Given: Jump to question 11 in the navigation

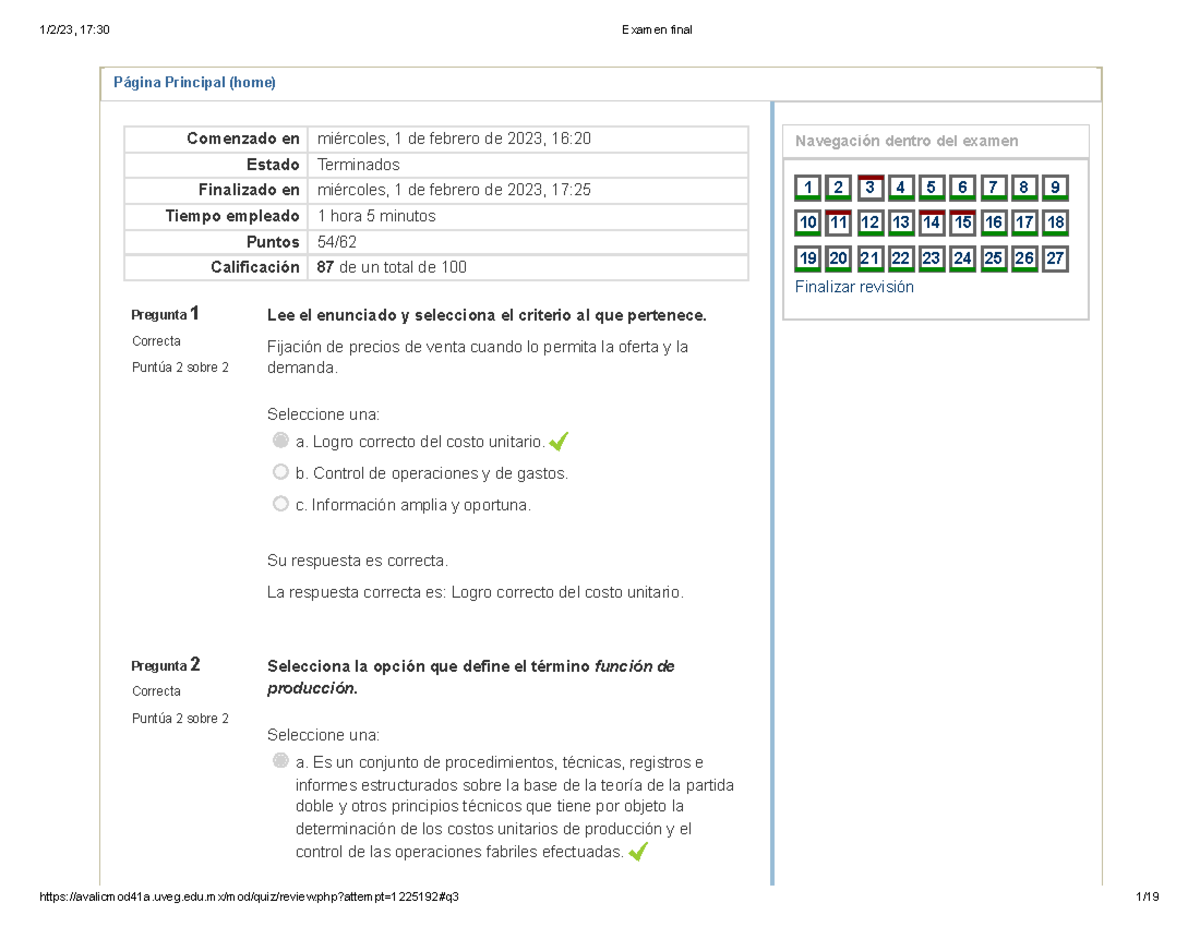Looking at the screenshot, I should (x=838, y=222).
